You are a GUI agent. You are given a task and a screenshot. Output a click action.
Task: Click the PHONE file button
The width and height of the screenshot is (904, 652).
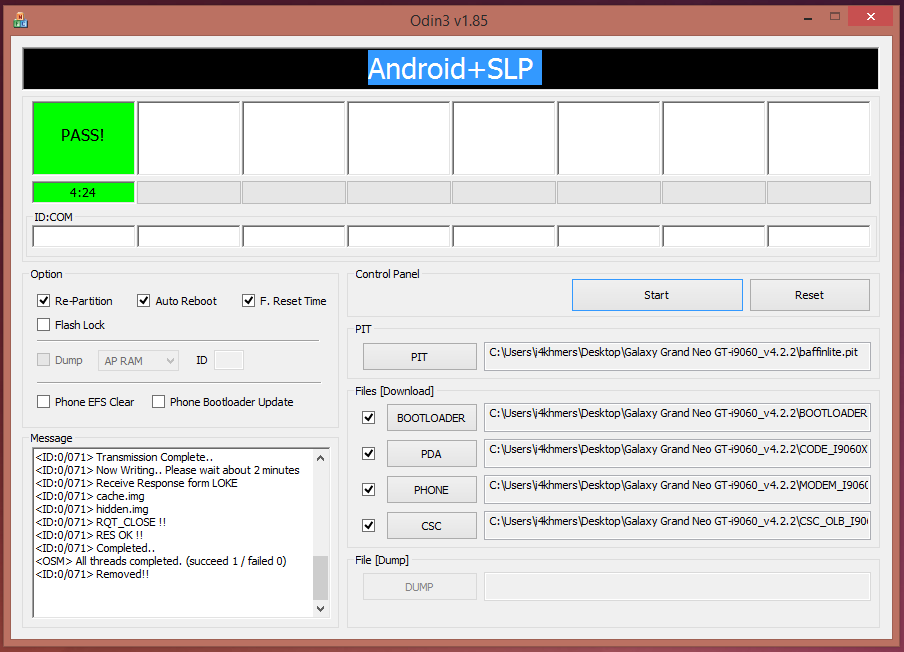coord(431,490)
